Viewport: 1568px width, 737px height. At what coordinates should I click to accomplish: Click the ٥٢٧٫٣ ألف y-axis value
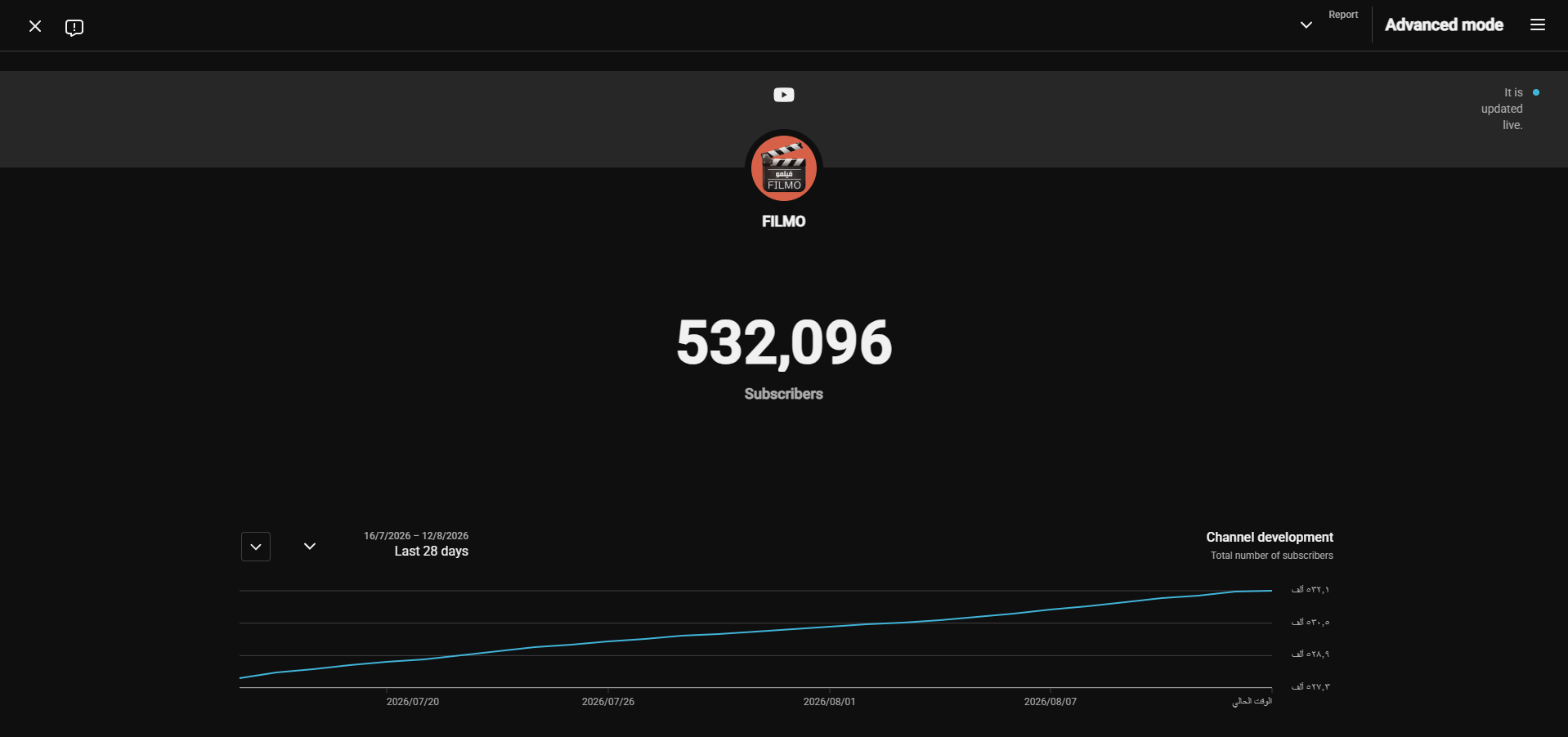pyautogui.click(x=1310, y=687)
